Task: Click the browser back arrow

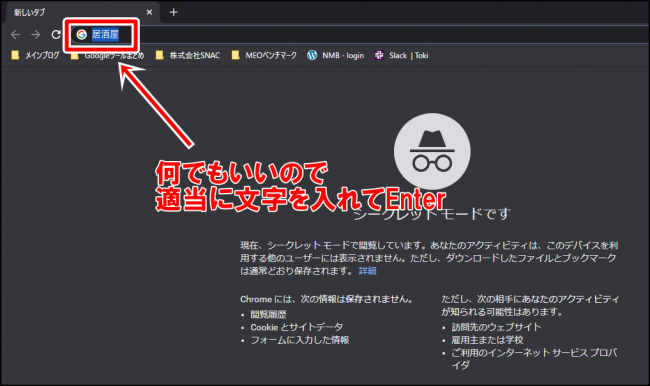Action: tap(15, 34)
